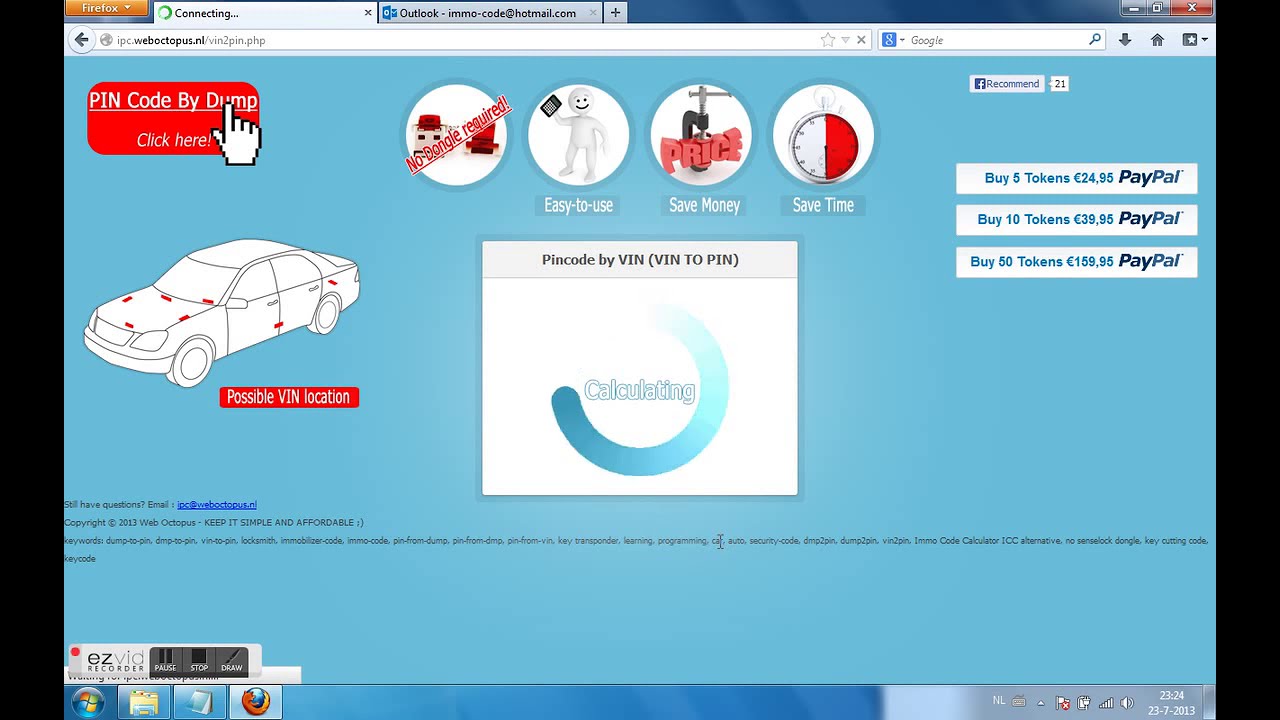Buy 10 Tokens €39,95 via PayPal
This screenshot has height=720, width=1280.
click(x=1077, y=220)
